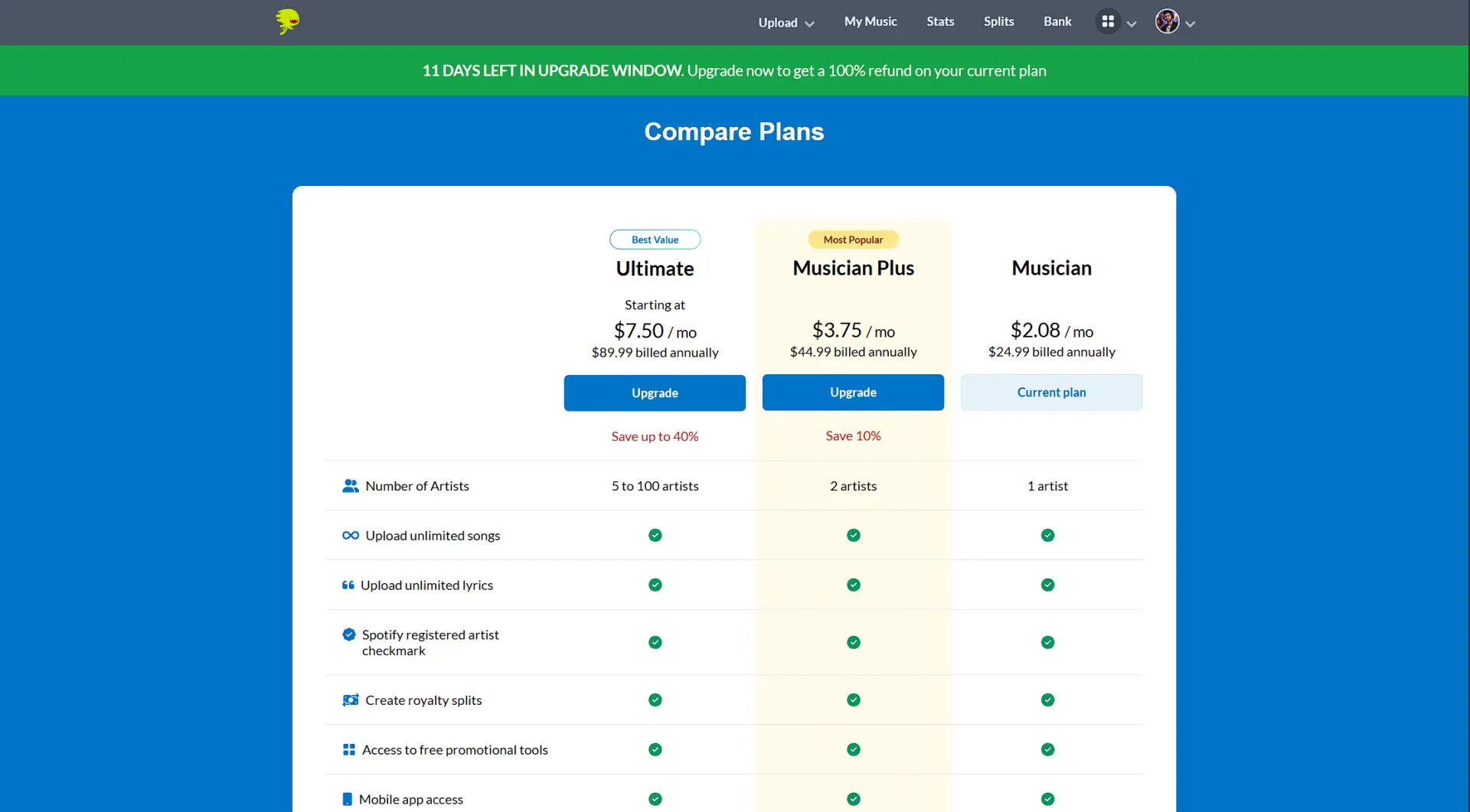Click the Musician plan title

(x=1052, y=268)
